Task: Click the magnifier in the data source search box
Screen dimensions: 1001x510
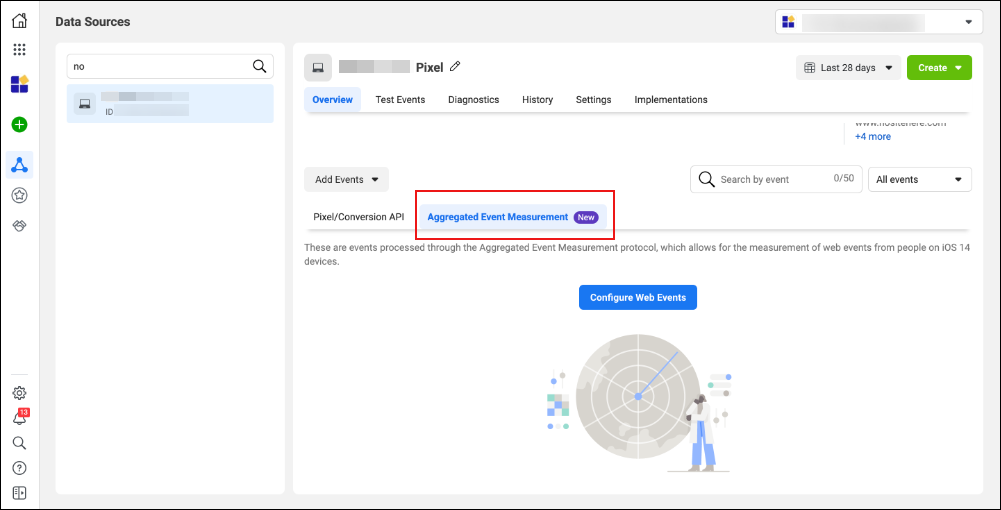Action: tap(259, 66)
